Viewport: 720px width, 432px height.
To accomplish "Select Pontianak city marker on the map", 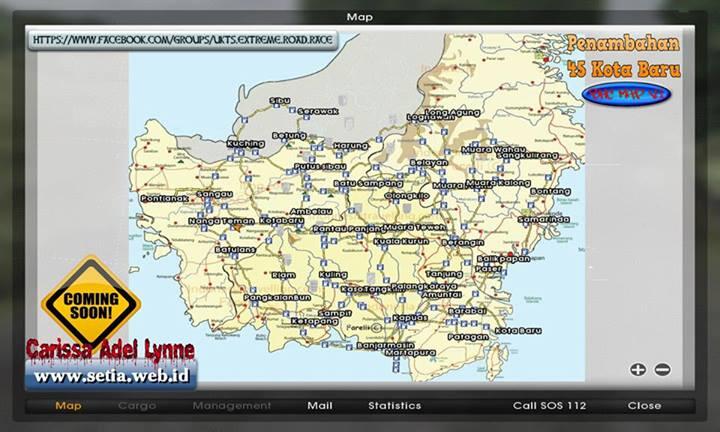I will point(165,199).
